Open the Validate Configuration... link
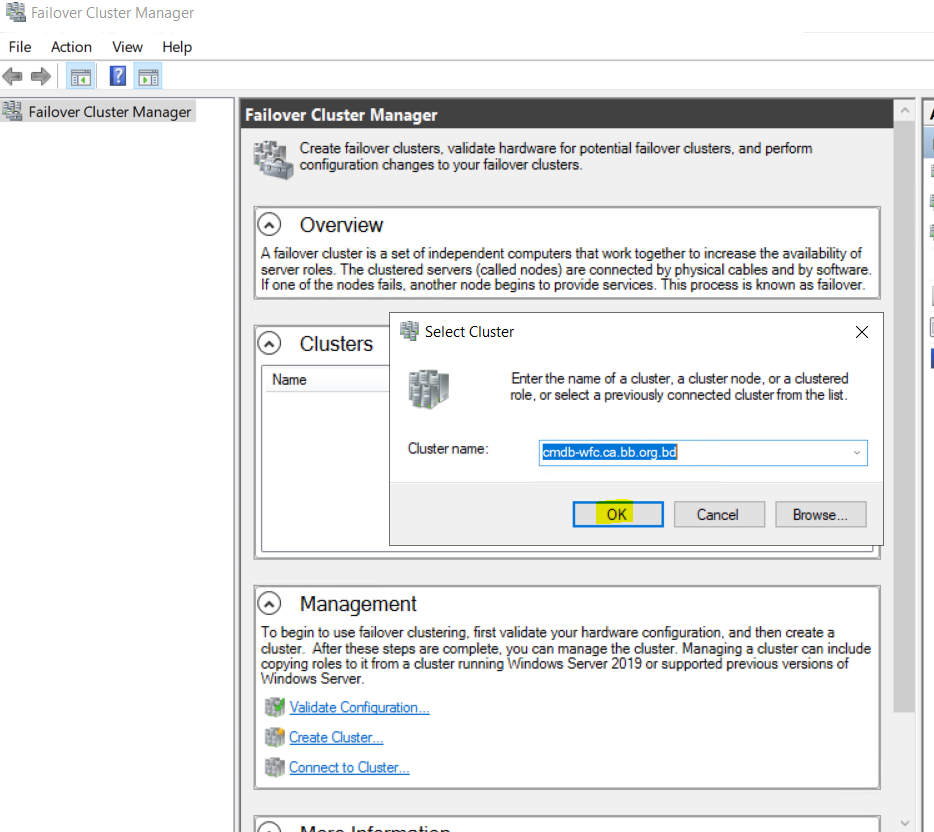 click(x=359, y=707)
